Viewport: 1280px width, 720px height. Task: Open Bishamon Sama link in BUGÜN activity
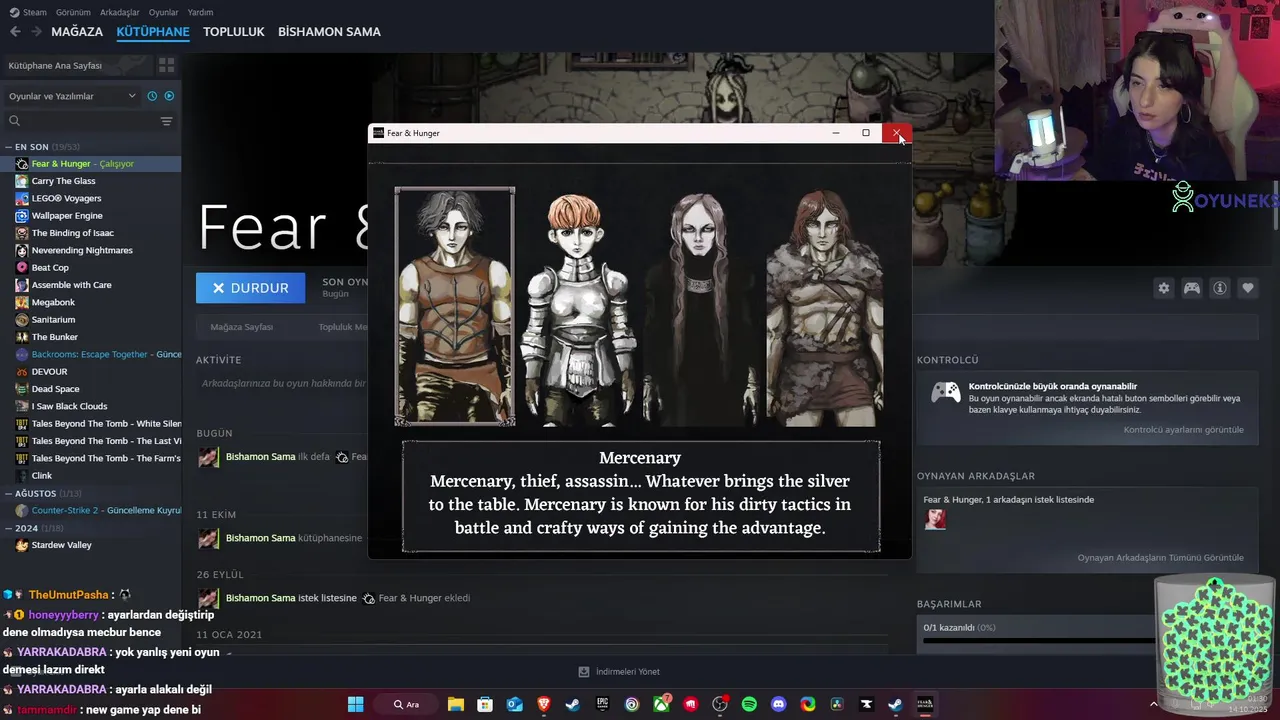pos(260,457)
